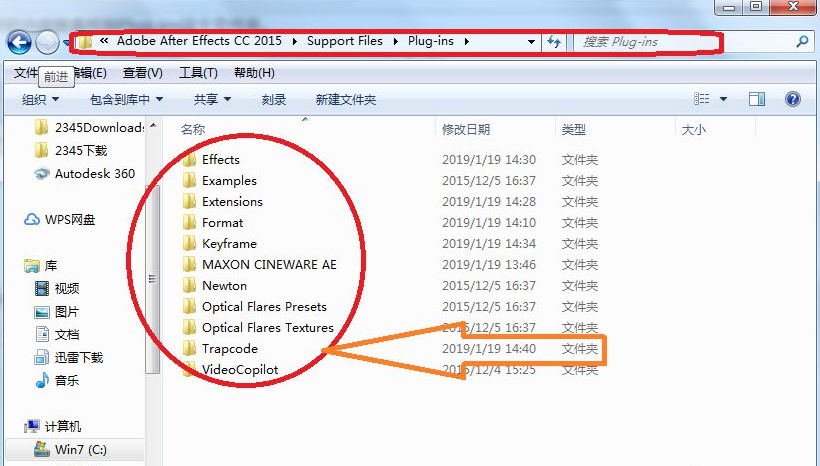Open recent pages dropdown beside Forward

point(66,42)
